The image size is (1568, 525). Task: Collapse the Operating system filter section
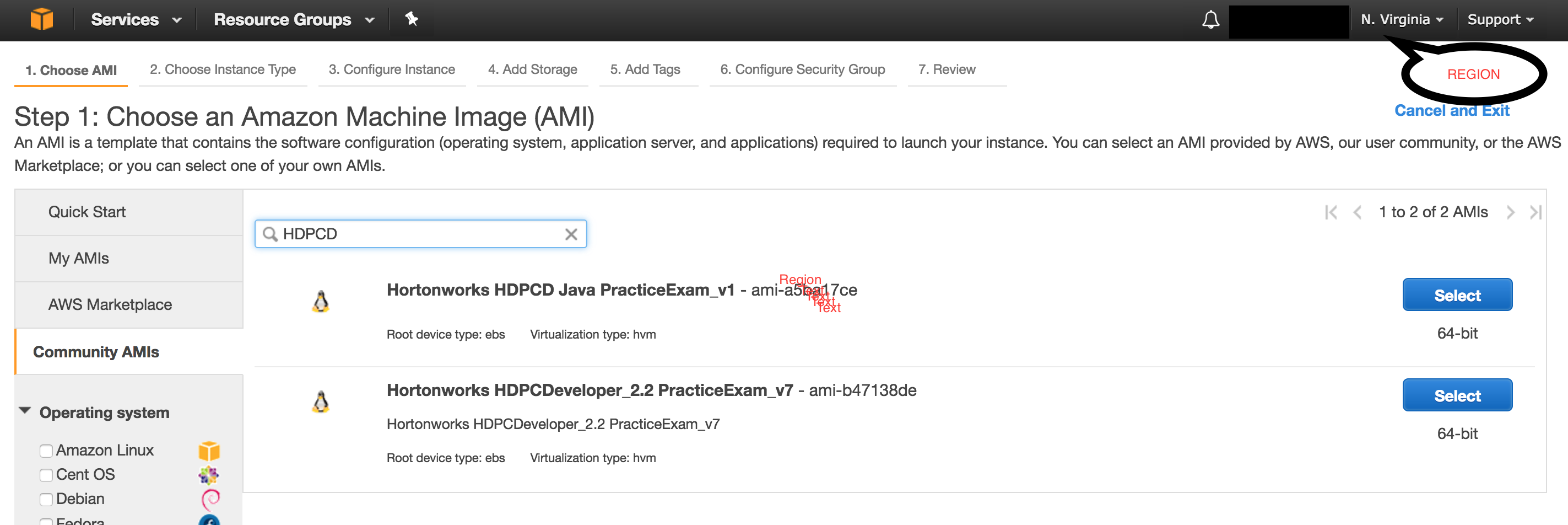pyautogui.click(x=24, y=411)
